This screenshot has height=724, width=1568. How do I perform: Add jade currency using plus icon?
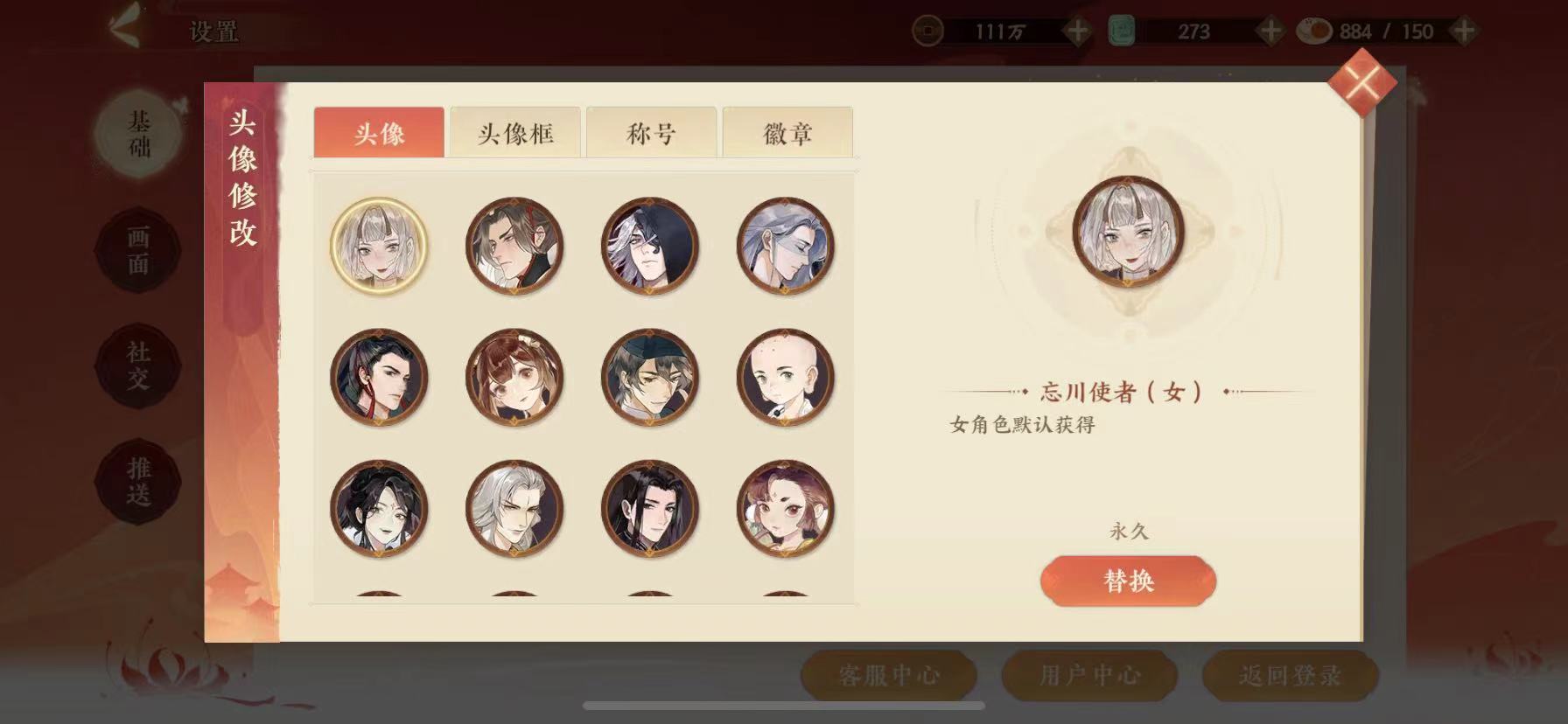click(x=1270, y=32)
